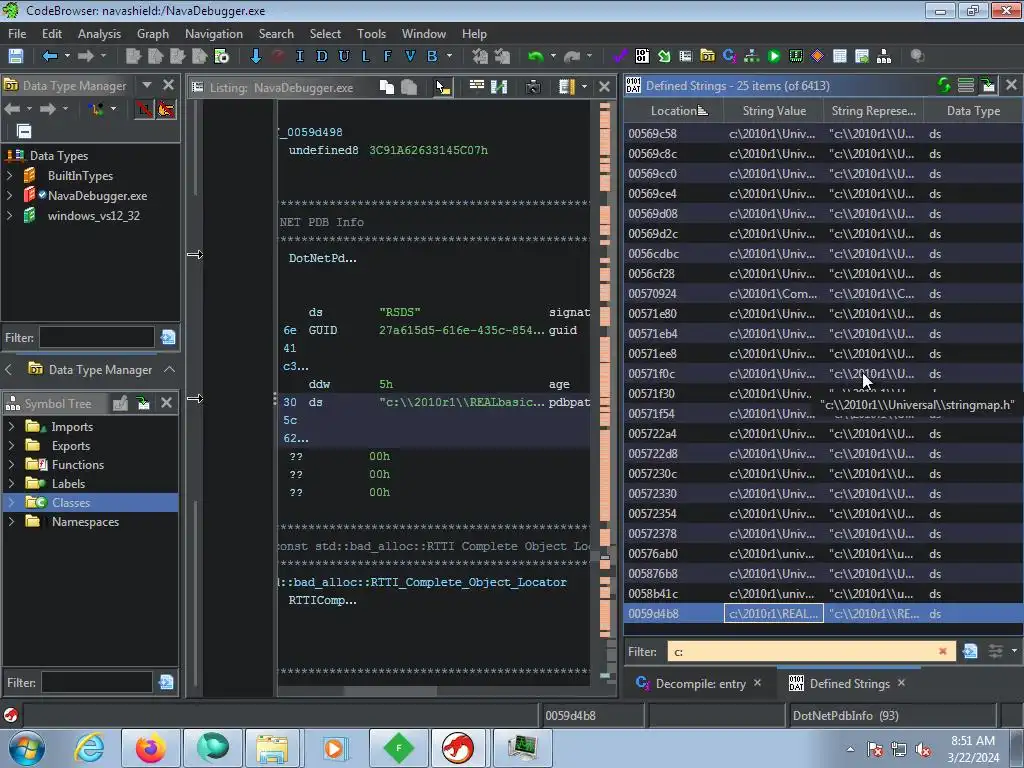Open Internet Explorer from the taskbar

[89, 747]
